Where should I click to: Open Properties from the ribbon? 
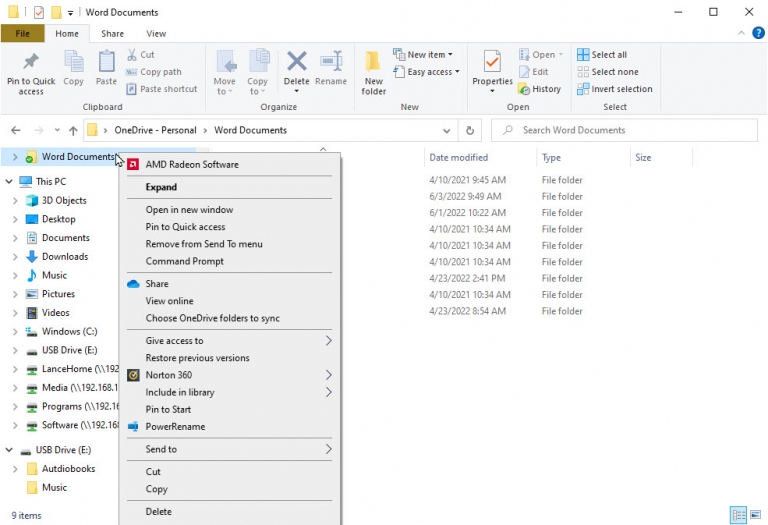tap(492, 68)
